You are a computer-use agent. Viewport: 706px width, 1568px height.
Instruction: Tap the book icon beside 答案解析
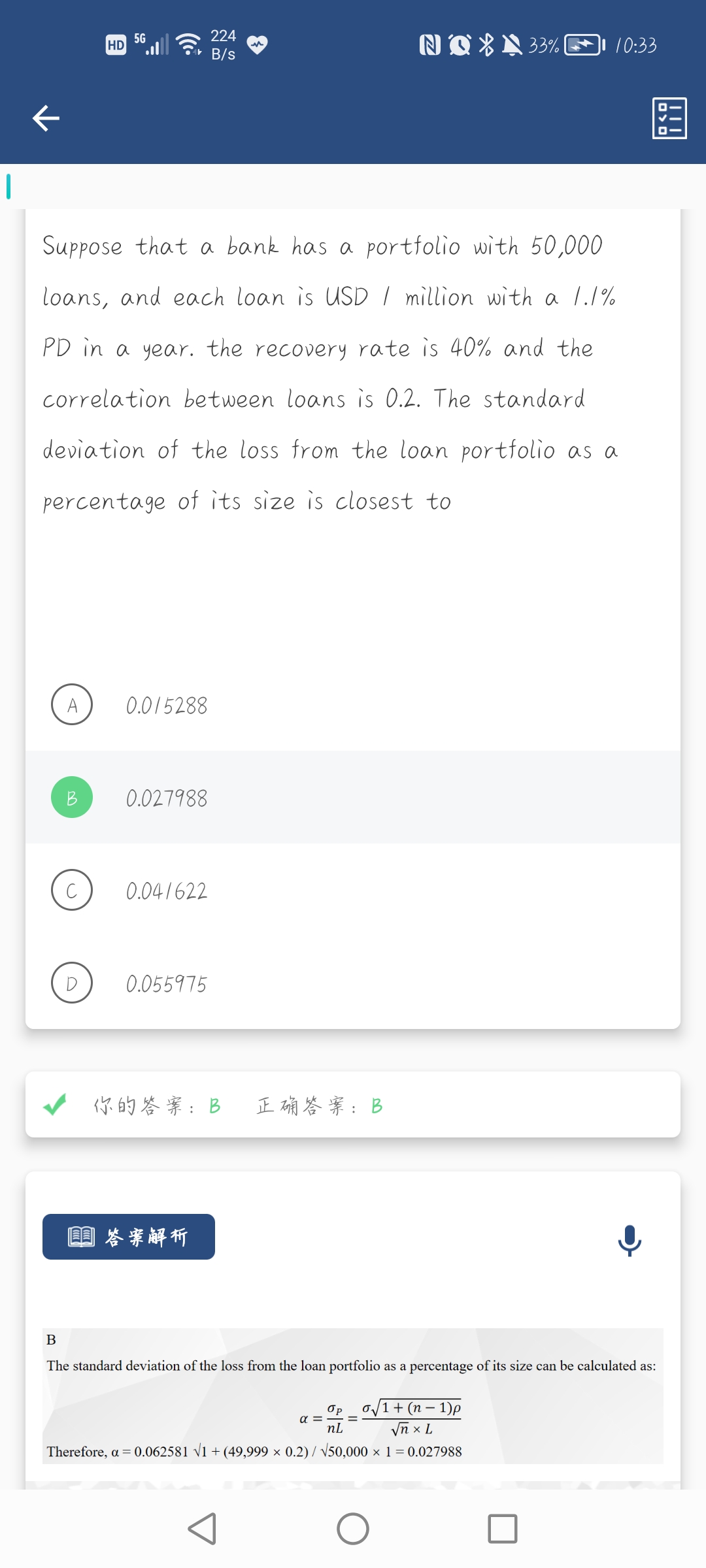82,1237
